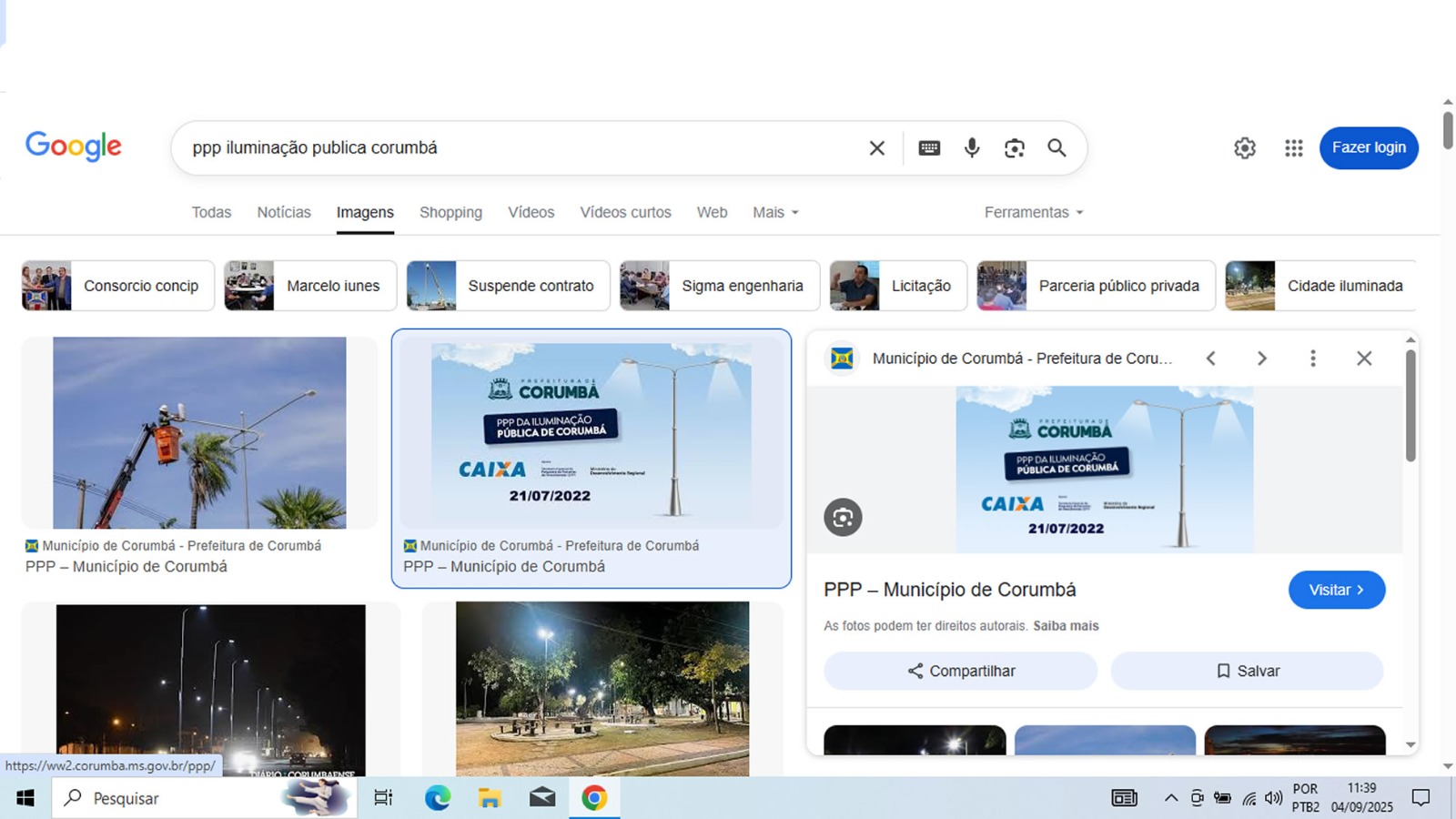Open File Explorer from the taskbar

[490, 798]
